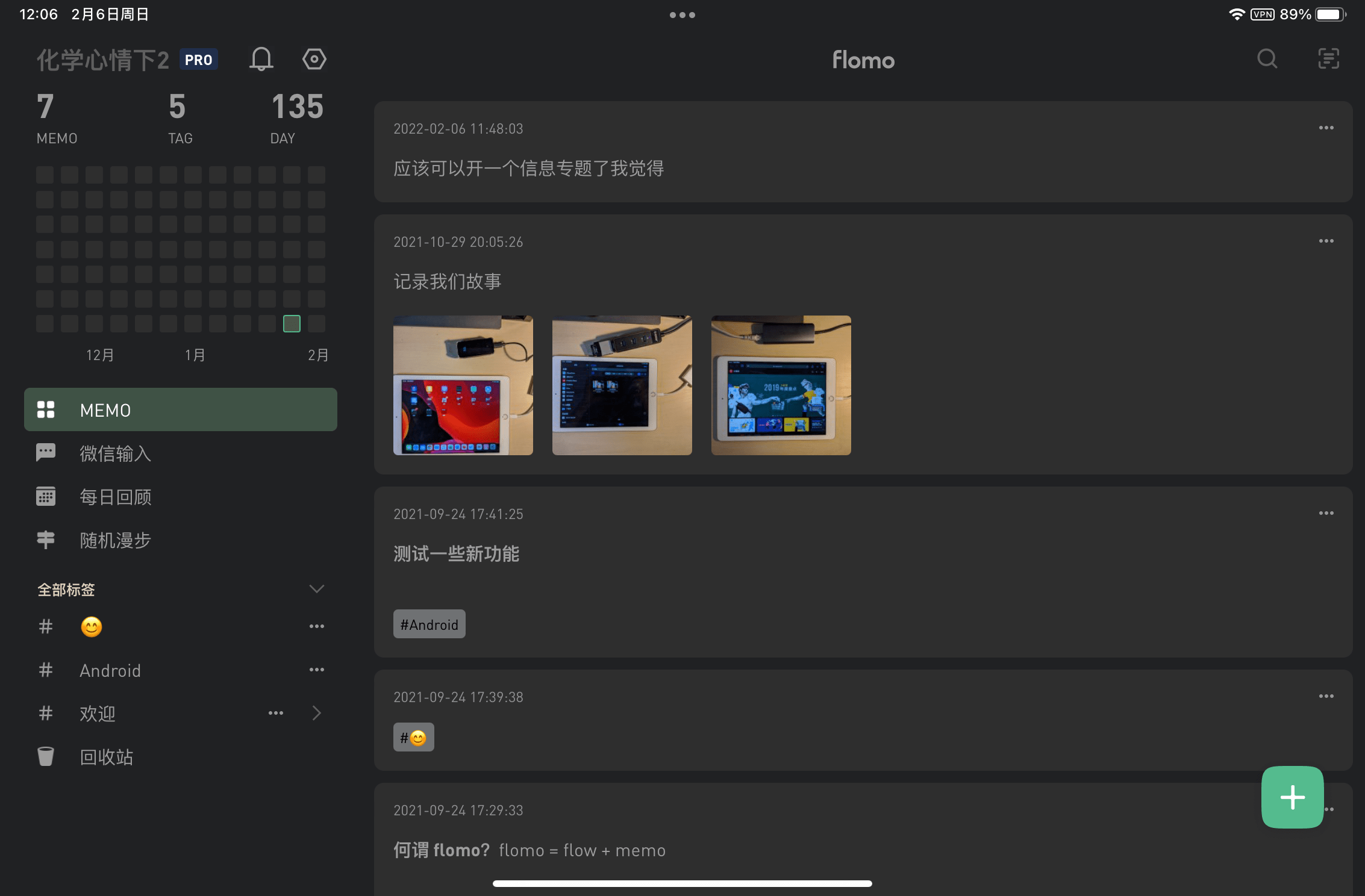The height and width of the screenshot is (896, 1365).
Task: Open the #Android tag chip in the memo
Action: pos(429,624)
